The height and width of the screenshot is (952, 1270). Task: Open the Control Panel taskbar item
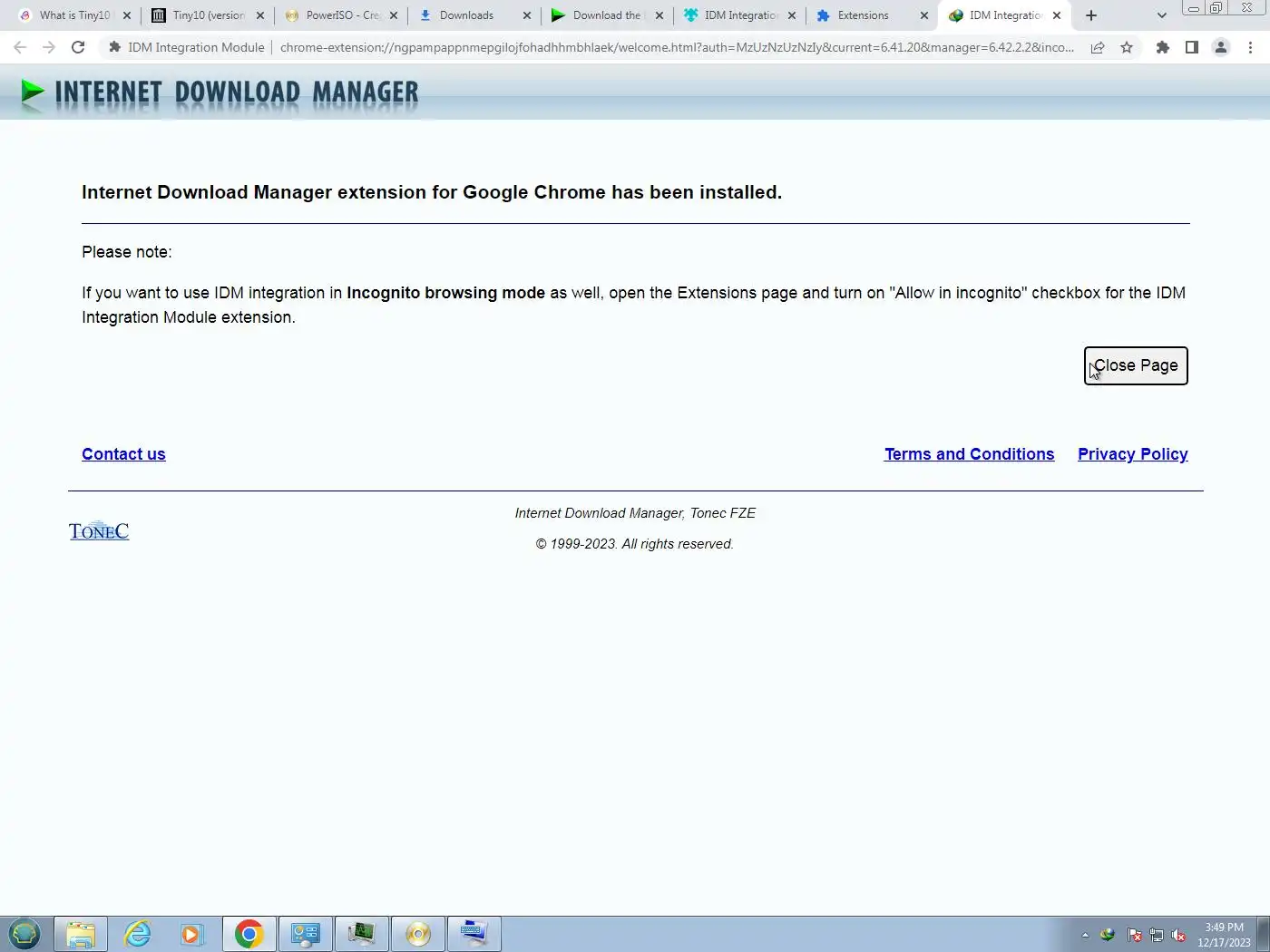pyautogui.click(x=306, y=934)
